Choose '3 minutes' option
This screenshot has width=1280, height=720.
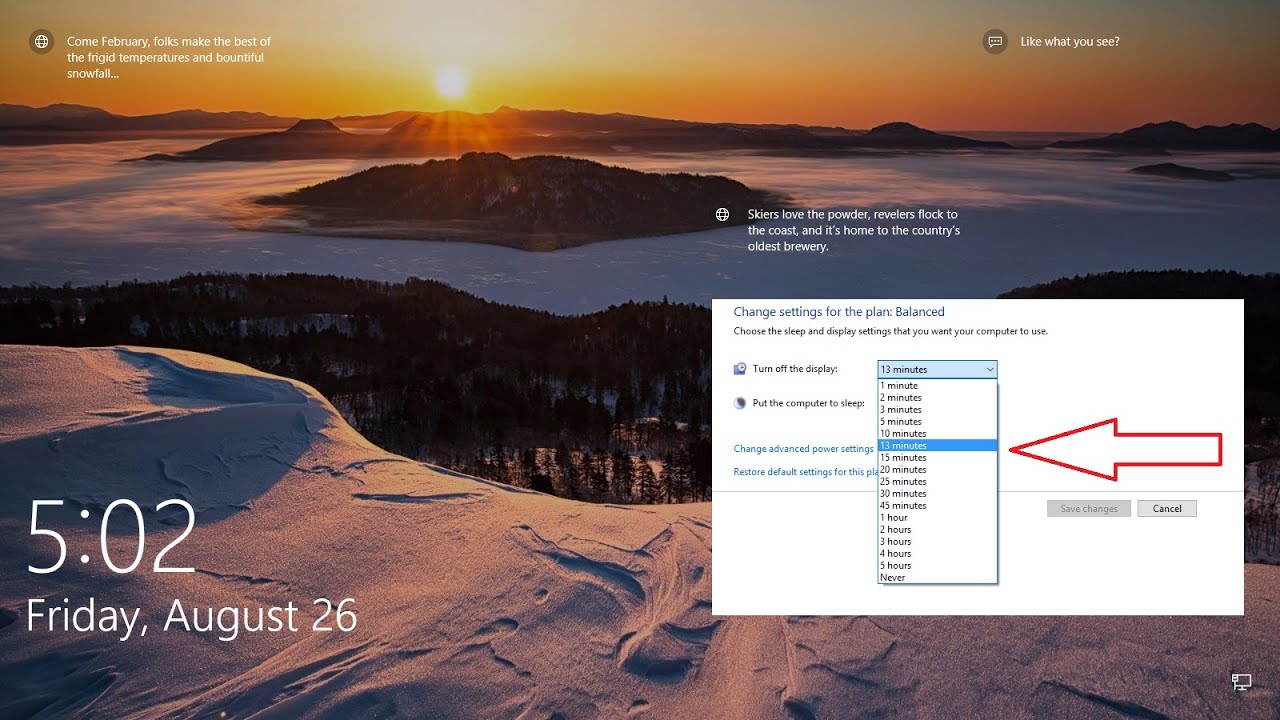click(x=937, y=410)
